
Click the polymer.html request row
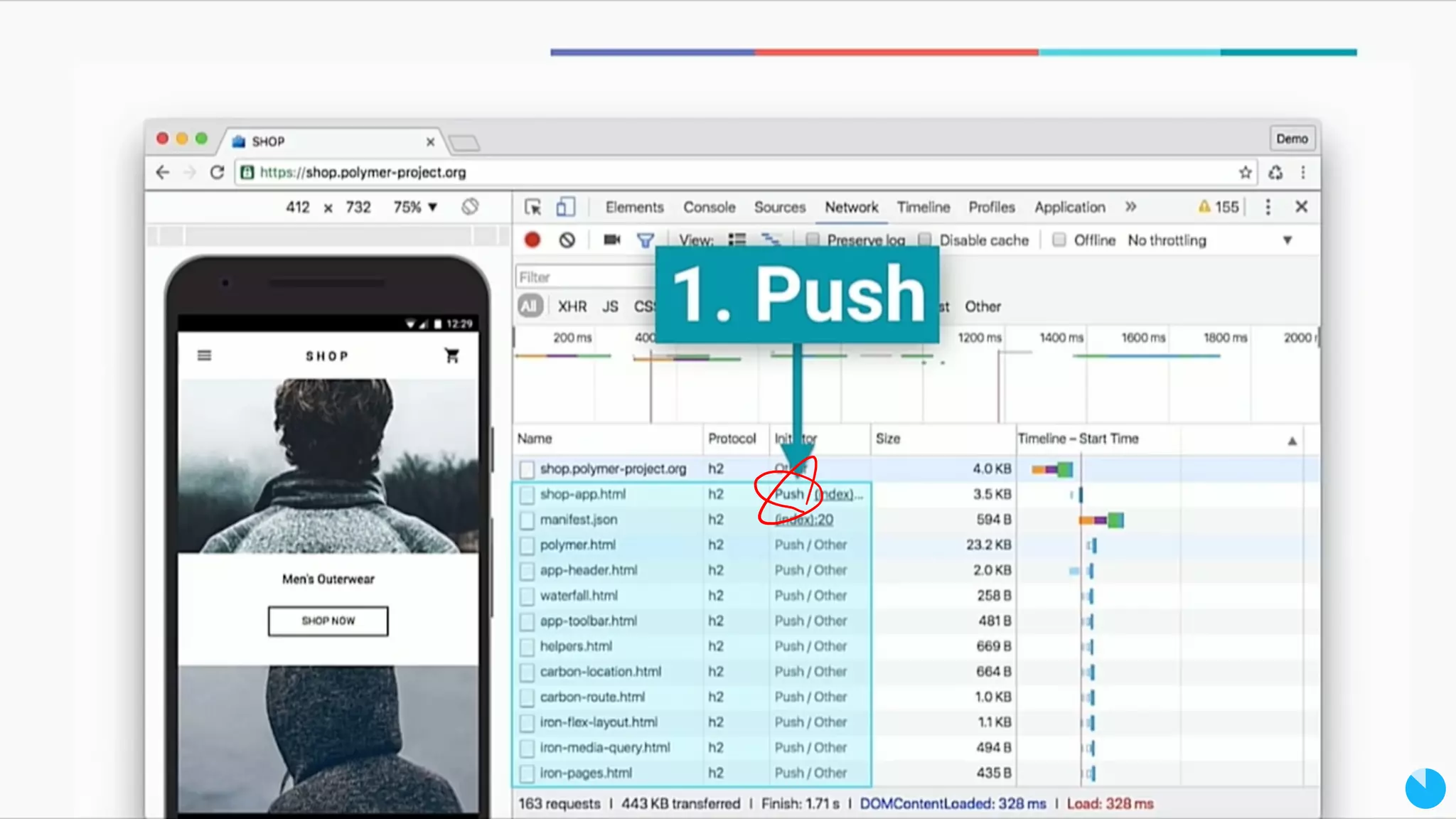(577, 545)
